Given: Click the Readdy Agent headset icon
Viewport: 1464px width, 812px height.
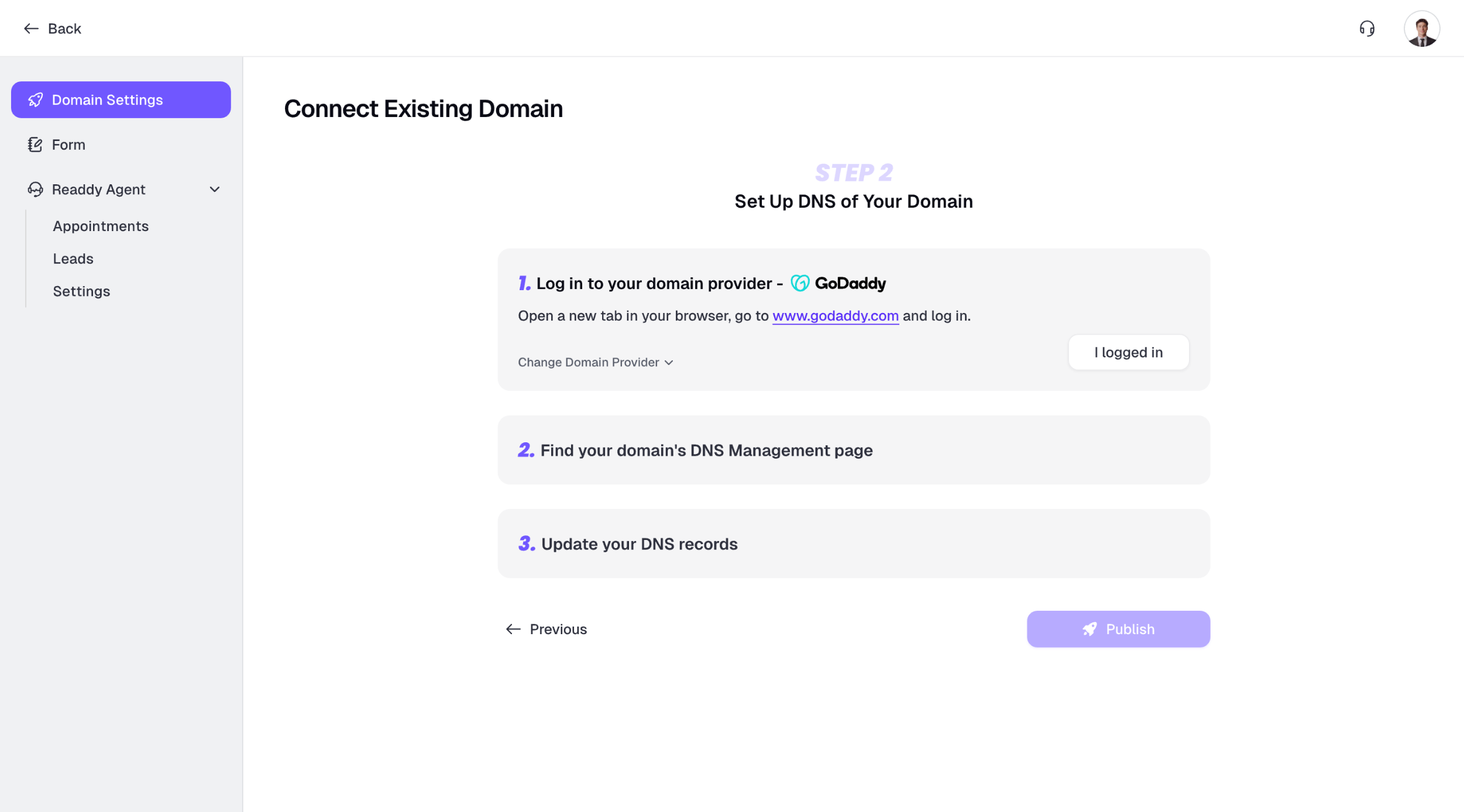Looking at the screenshot, I should click(x=35, y=190).
